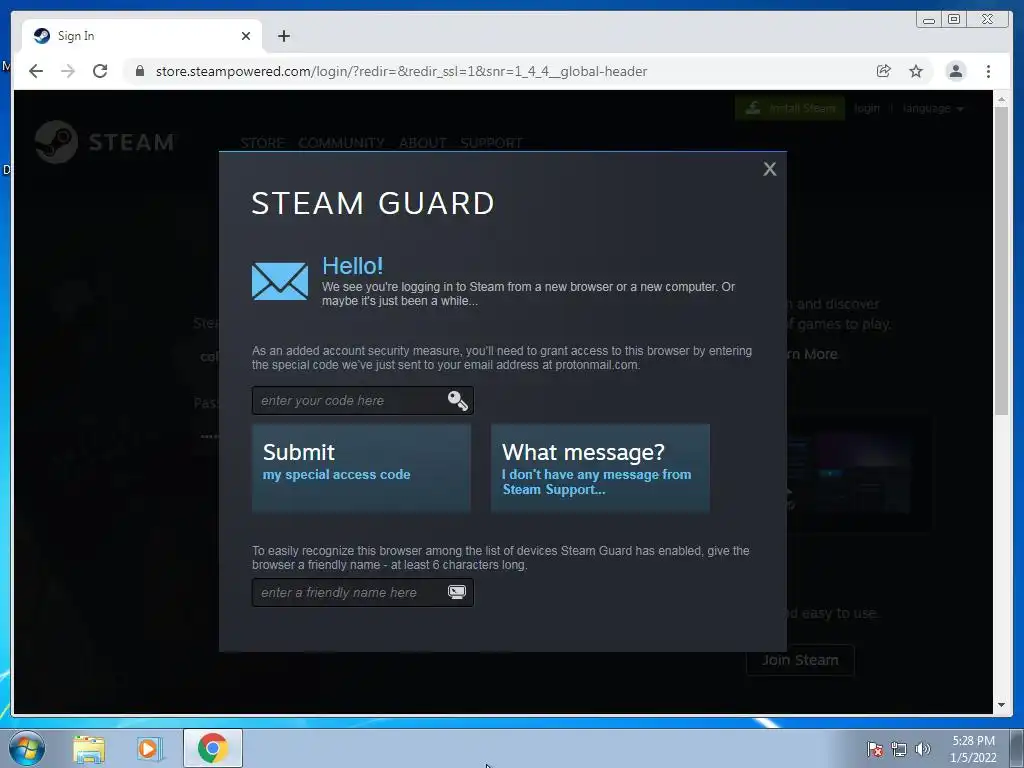Focus the 'enter a friendly name here' field
Viewport: 1024px width, 768px height.
[362, 592]
